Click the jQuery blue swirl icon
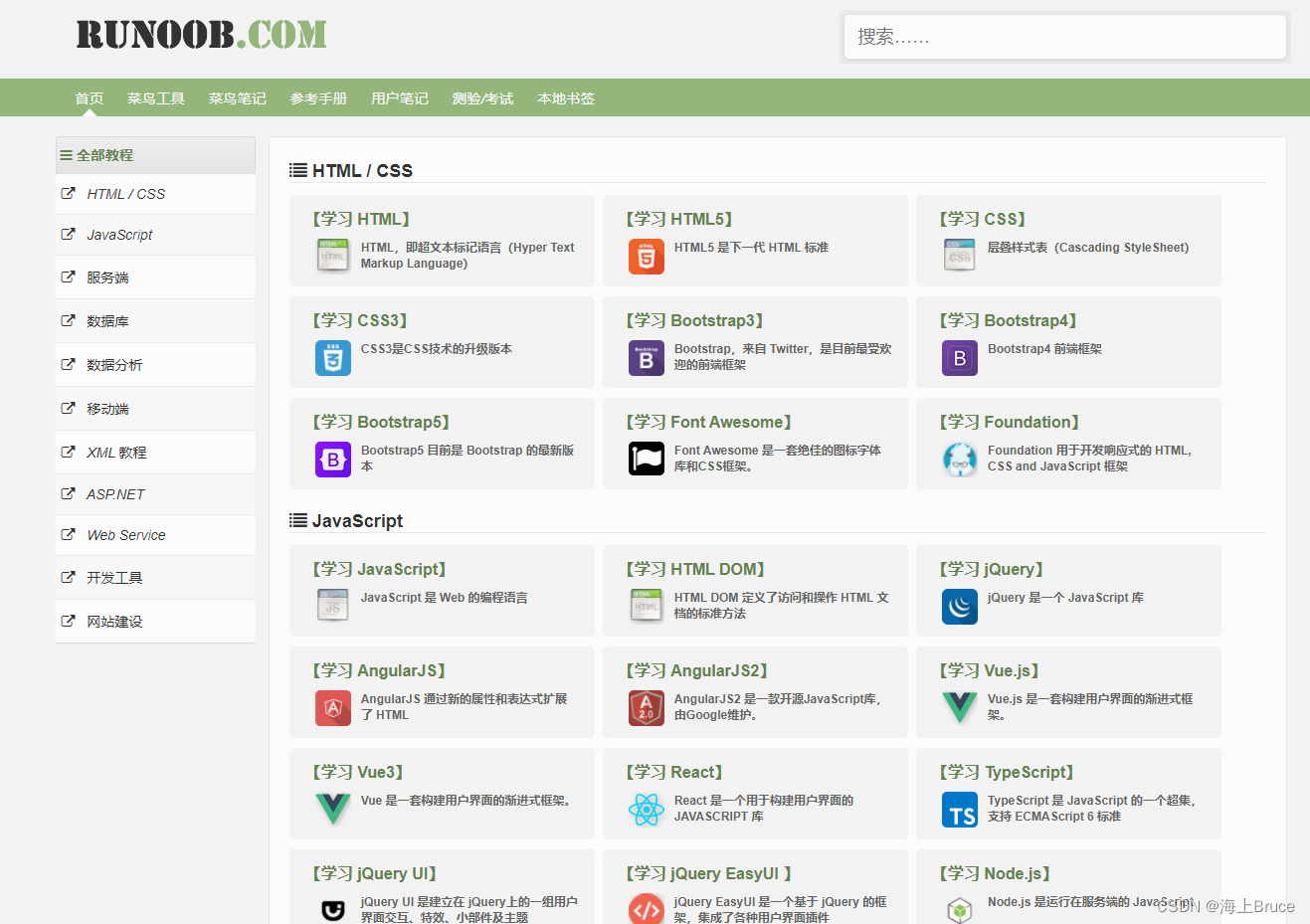This screenshot has height=924, width=1310. coord(960,607)
